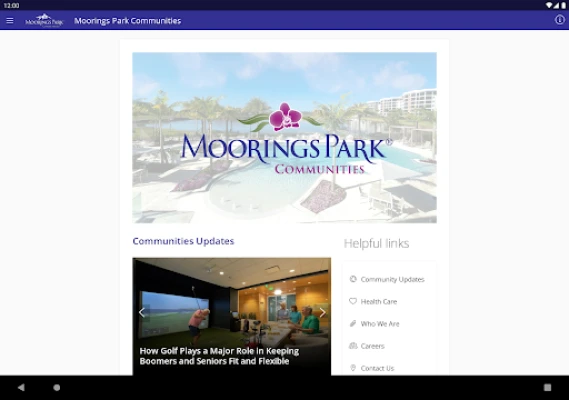This screenshot has height=400, width=569.
Task: Advance to next slide in updates carousel
Action: pos(322,312)
